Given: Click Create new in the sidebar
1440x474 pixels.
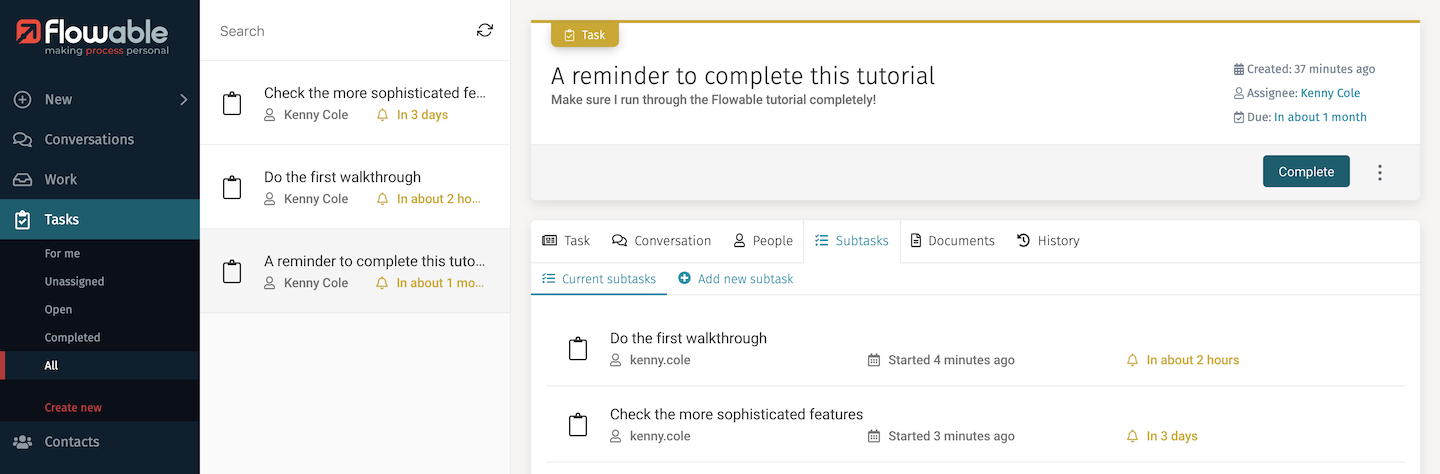Looking at the screenshot, I should [73, 407].
